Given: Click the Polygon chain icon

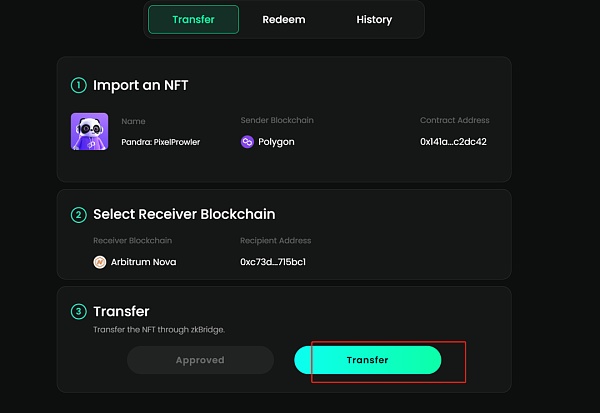Looking at the screenshot, I should (x=247, y=142).
